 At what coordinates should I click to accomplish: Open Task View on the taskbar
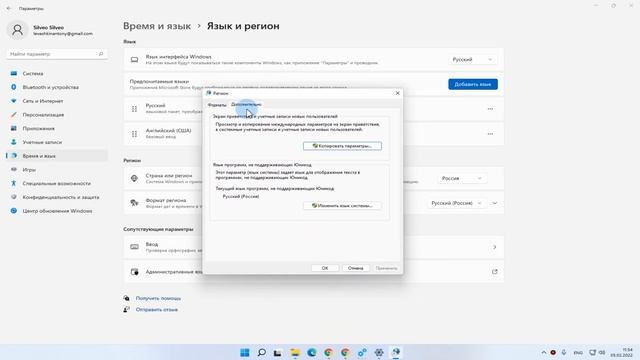click(278, 353)
